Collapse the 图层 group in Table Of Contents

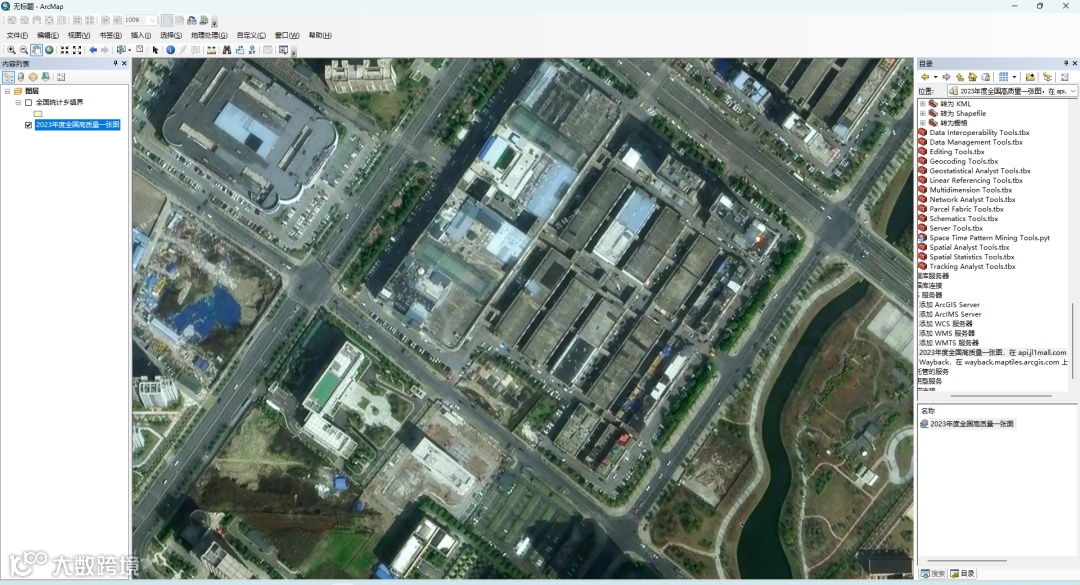[x=8, y=91]
